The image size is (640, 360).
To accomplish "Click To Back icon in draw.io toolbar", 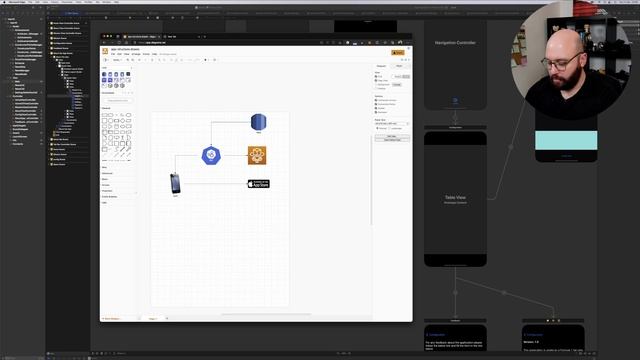I will (x=164, y=60).
